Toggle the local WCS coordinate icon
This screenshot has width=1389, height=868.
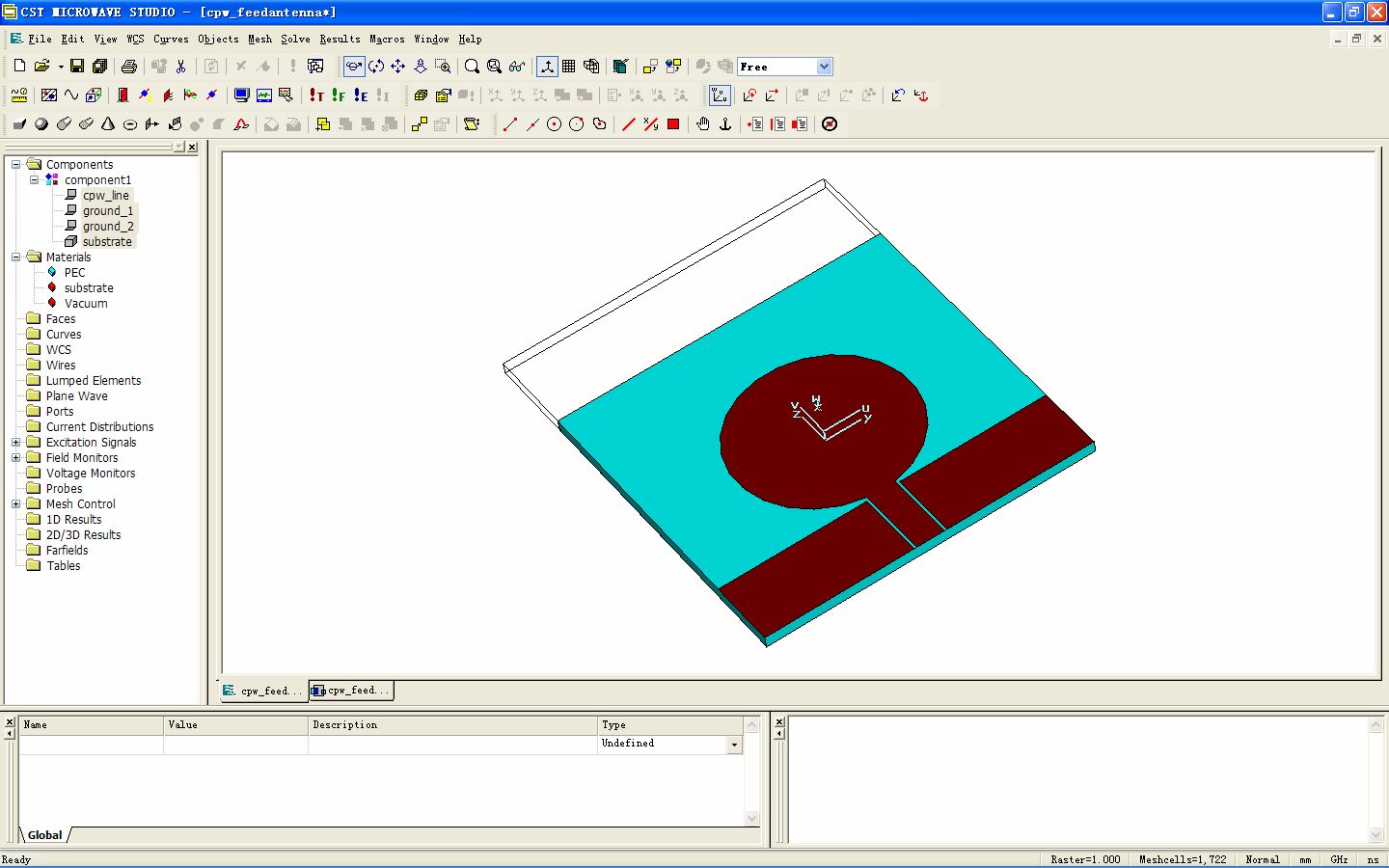coord(720,95)
